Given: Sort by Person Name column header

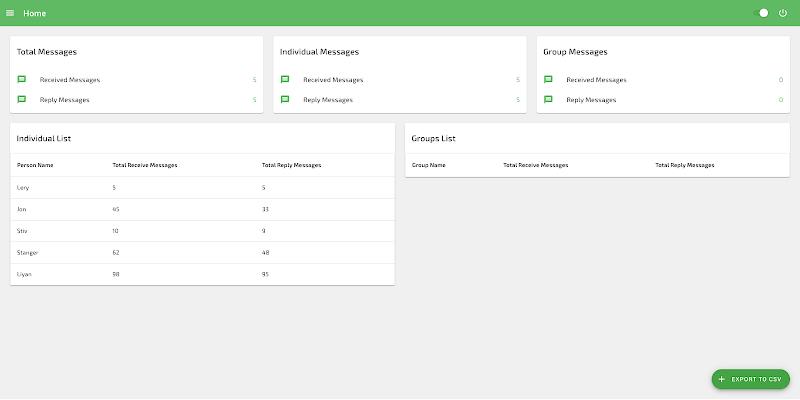Looking at the screenshot, I should pyautogui.click(x=35, y=164).
